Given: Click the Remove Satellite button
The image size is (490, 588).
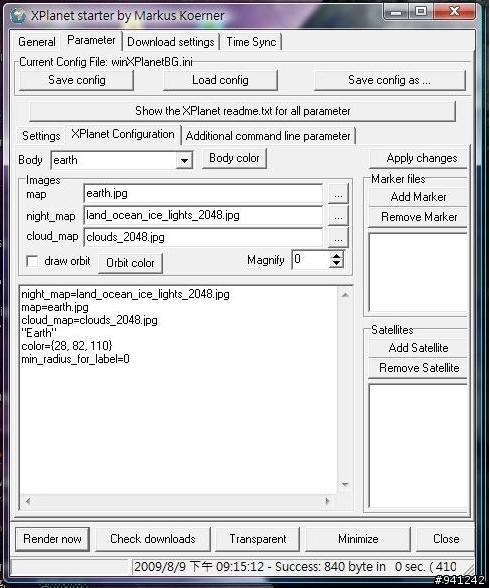Looking at the screenshot, I should click(418, 368).
